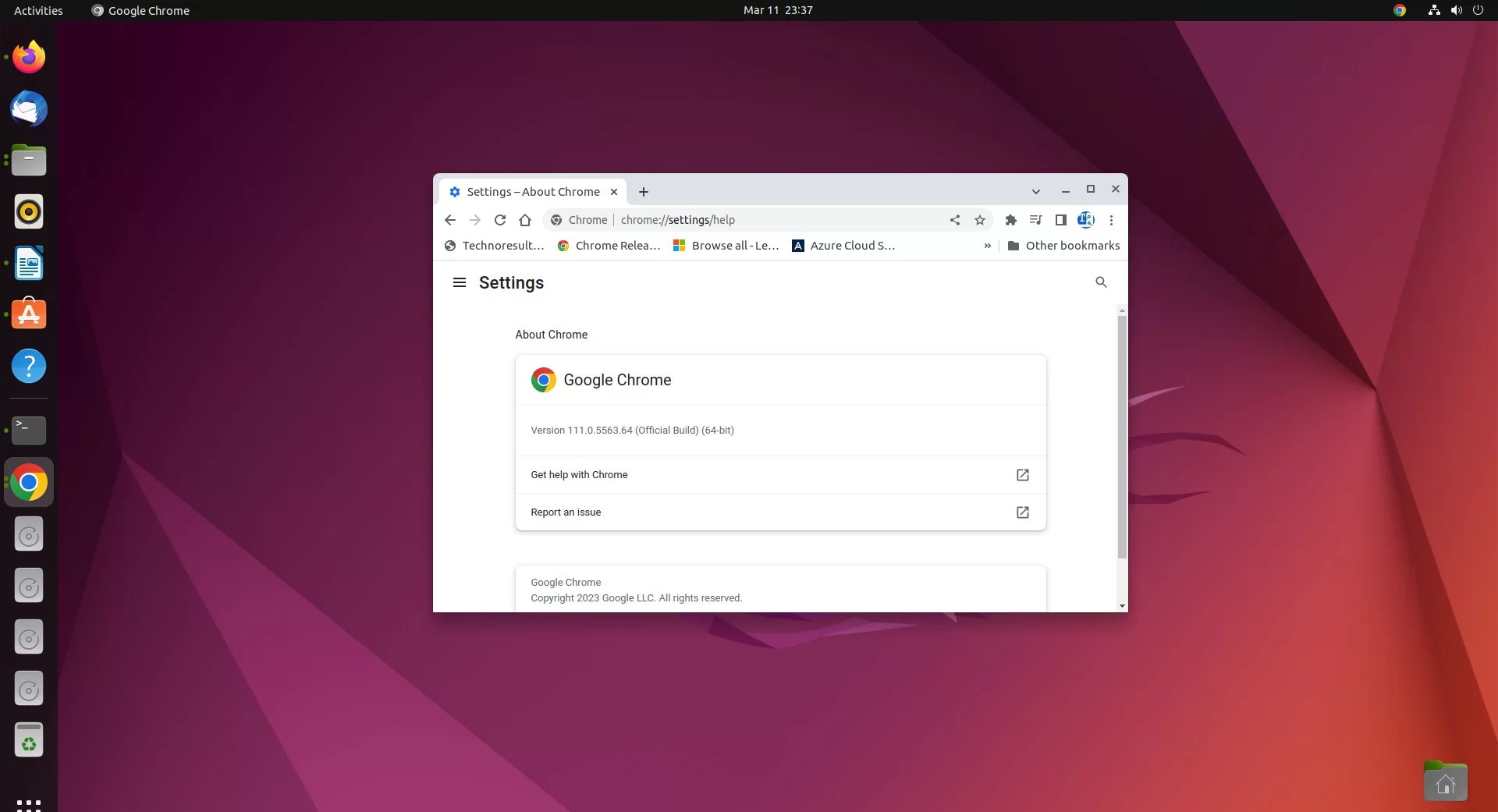
Task: Click the share icon in the toolbar
Action: [955, 220]
